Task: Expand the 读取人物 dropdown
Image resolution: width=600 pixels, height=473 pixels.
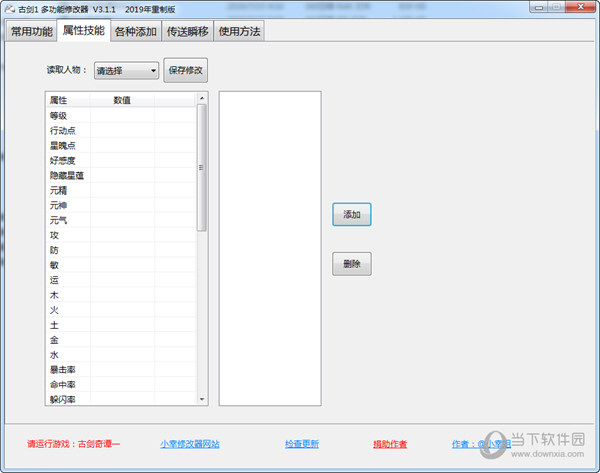Action: click(x=126, y=71)
